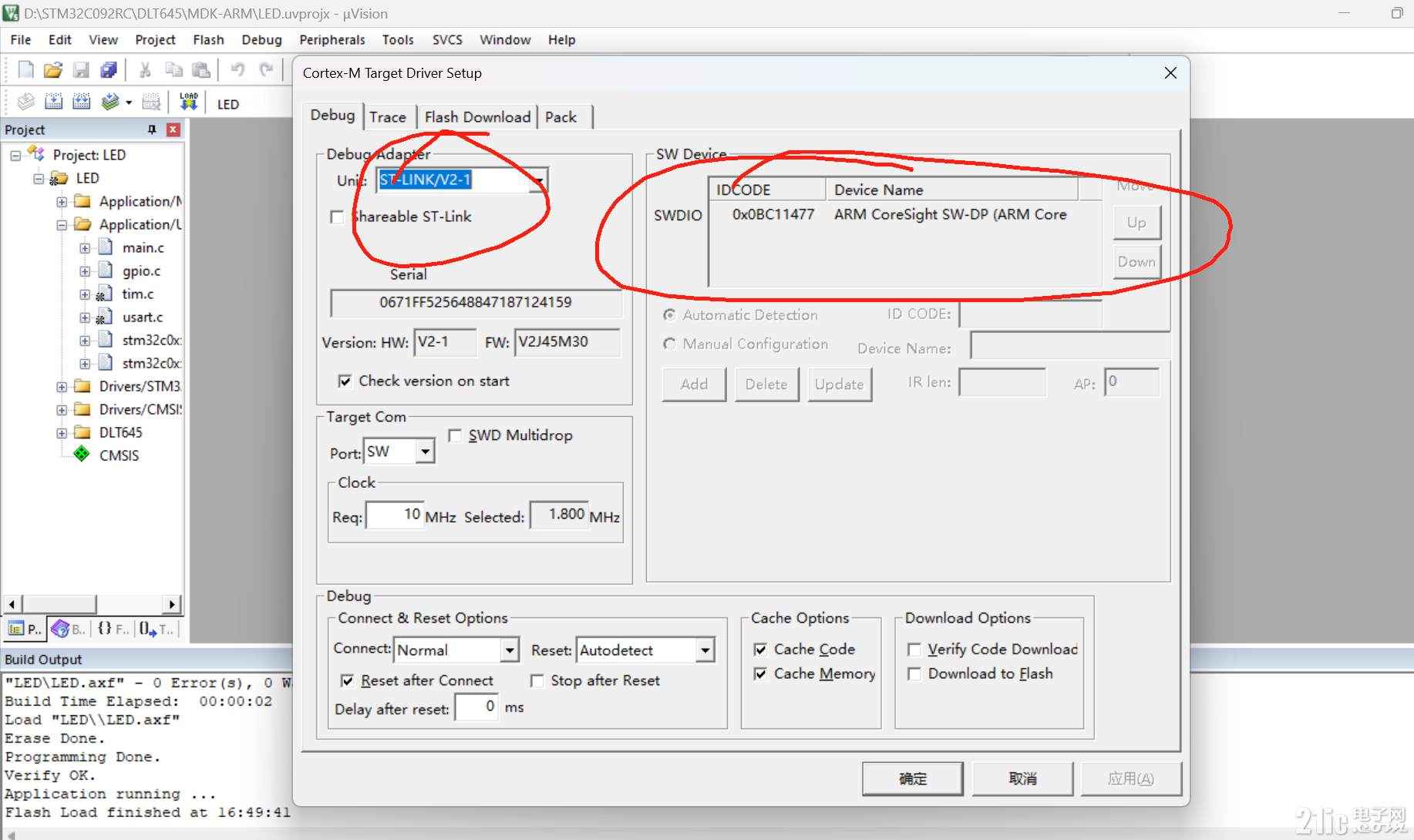Pin the Project panel with pushpin icon
The height and width of the screenshot is (840, 1414).
152,129
